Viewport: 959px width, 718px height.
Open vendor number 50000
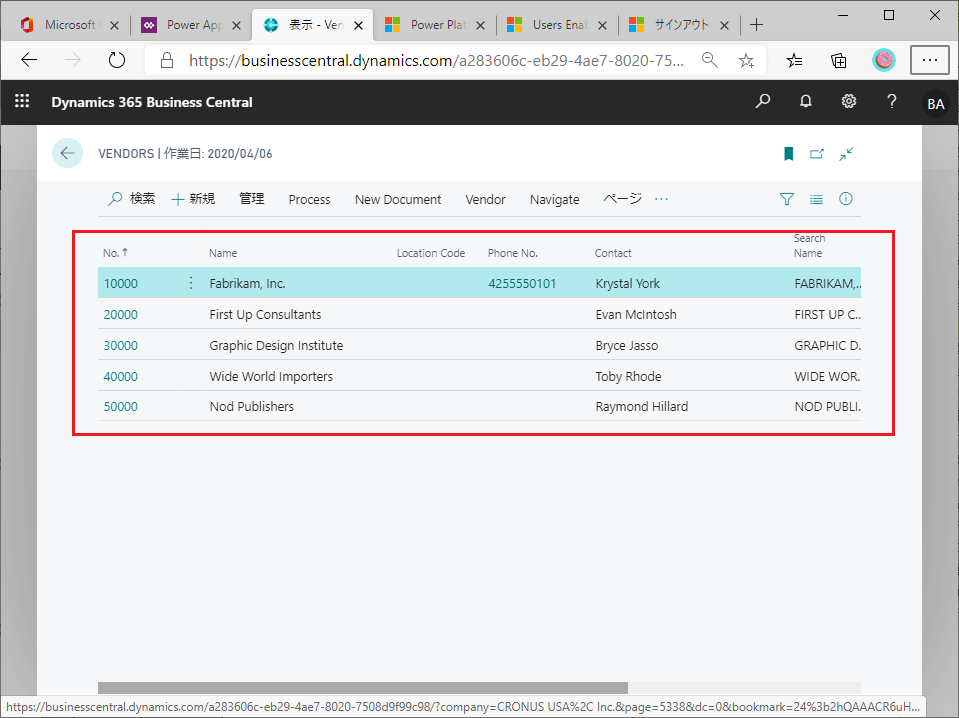pyautogui.click(x=120, y=406)
